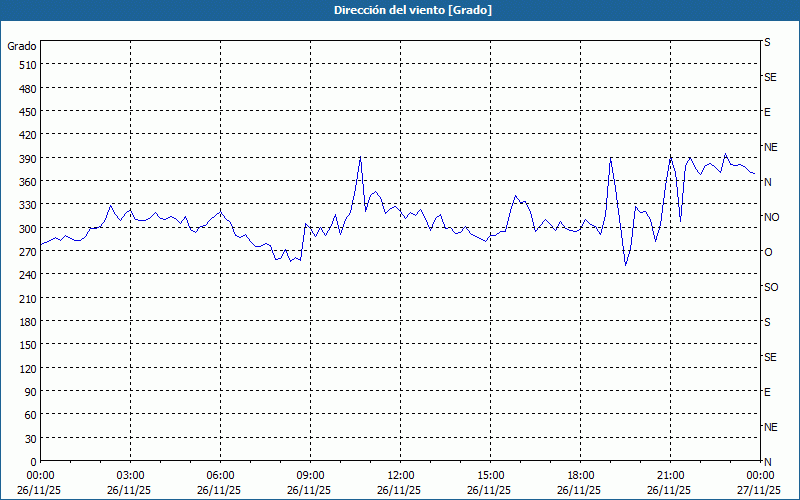Image resolution: width=800 pixels, height=500 pixels.
Task: Pick the 'E' compass label level with 90
Action: (x=767, y=392)
